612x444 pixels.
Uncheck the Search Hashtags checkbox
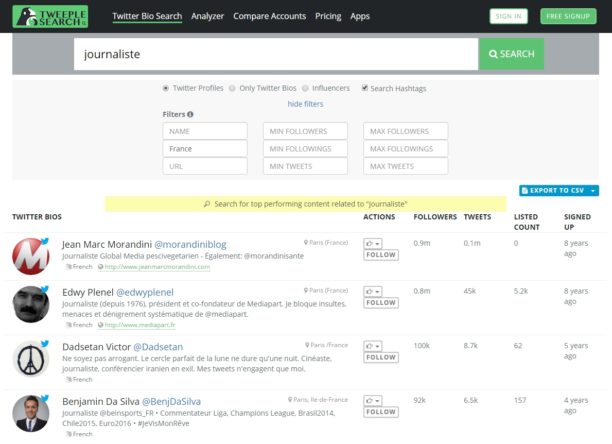point(365,88)
